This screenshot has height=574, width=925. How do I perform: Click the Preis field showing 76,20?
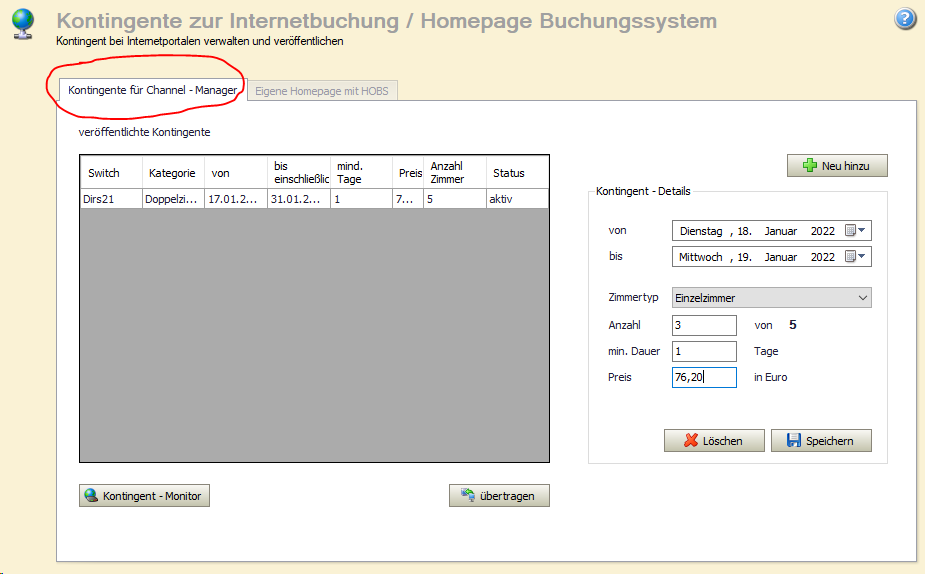(x=704, y=378)
